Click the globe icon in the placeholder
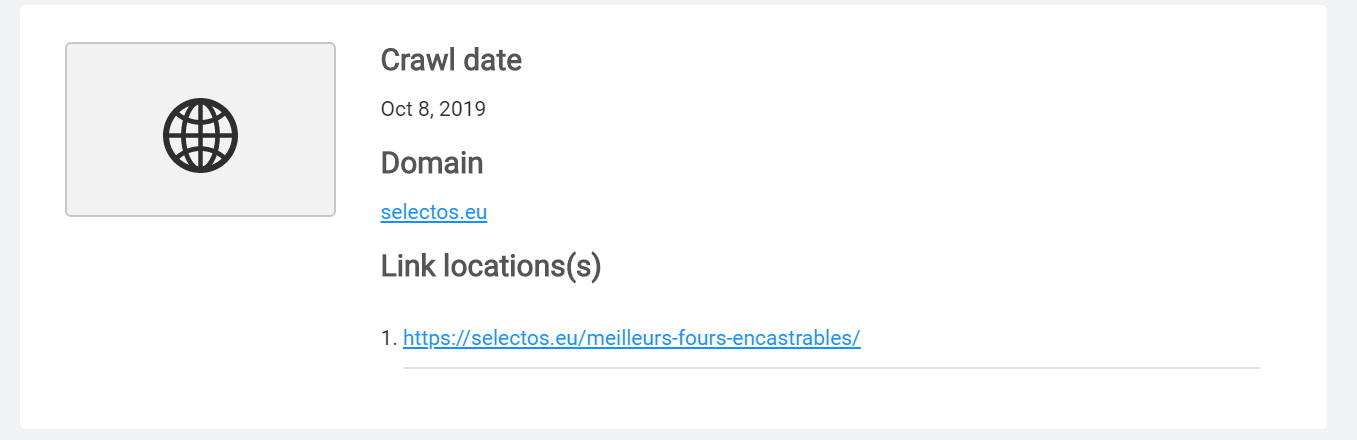The width and height of the screenshot is (1357, 440). 200,135
